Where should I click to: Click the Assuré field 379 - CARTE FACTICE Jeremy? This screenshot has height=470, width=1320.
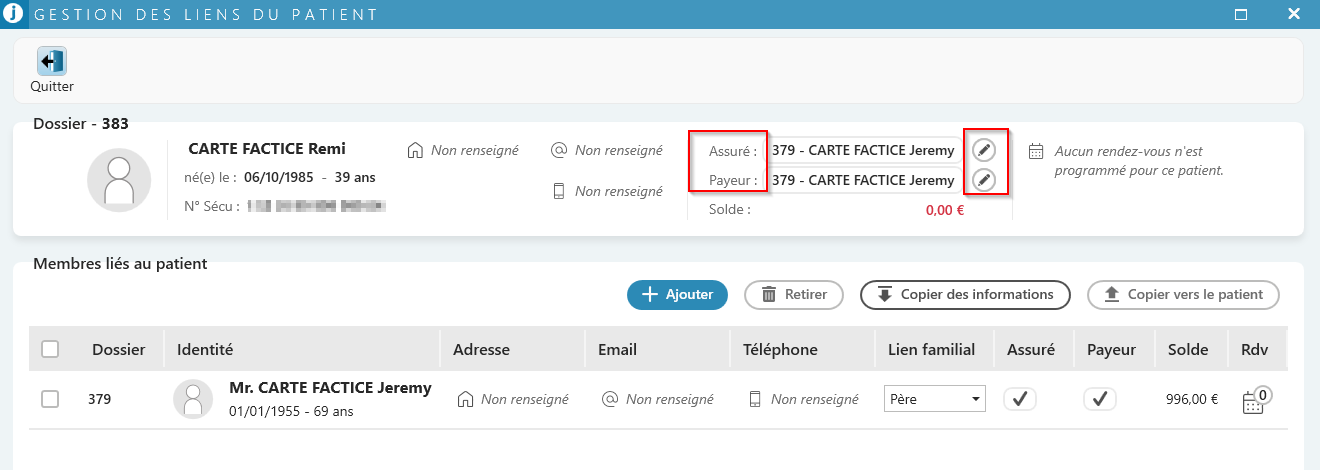863,150
